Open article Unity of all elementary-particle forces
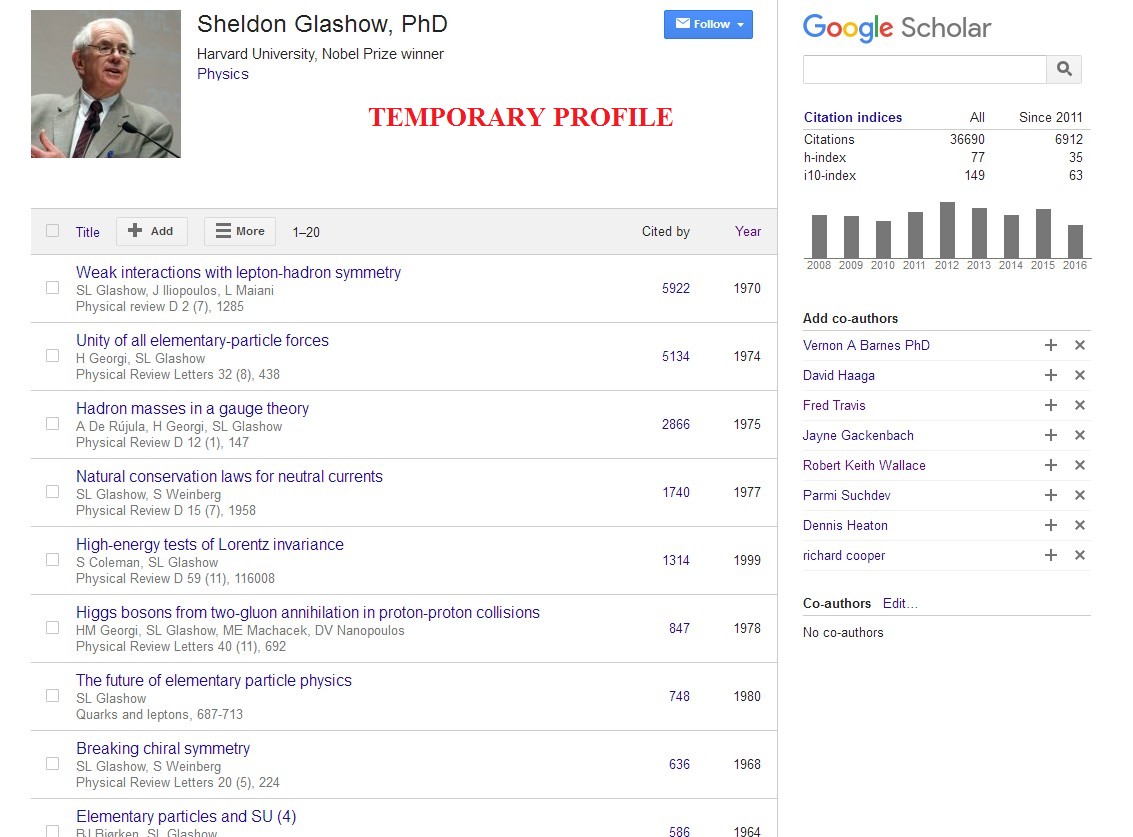Image resolution: width=1133 pixels, height=837 pixels. pyautogui.click(x=202, y=340)
